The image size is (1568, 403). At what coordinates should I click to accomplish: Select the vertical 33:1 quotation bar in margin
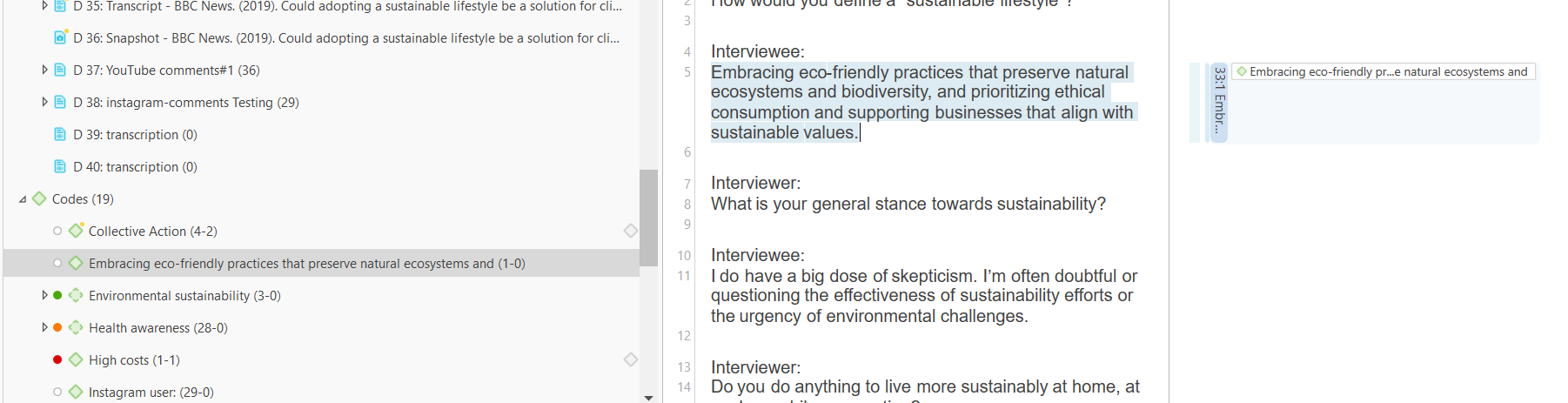(x=1219, y=103)
